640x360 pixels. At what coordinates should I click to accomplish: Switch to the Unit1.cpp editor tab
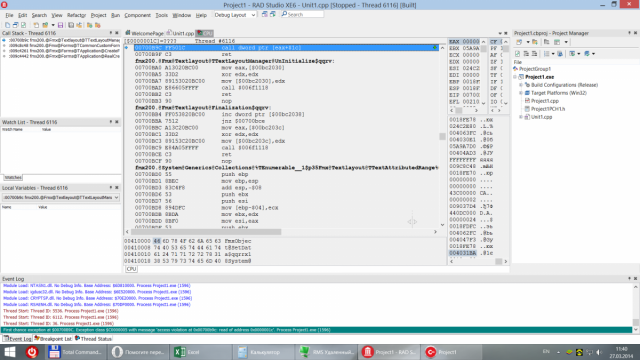(180, 33)
